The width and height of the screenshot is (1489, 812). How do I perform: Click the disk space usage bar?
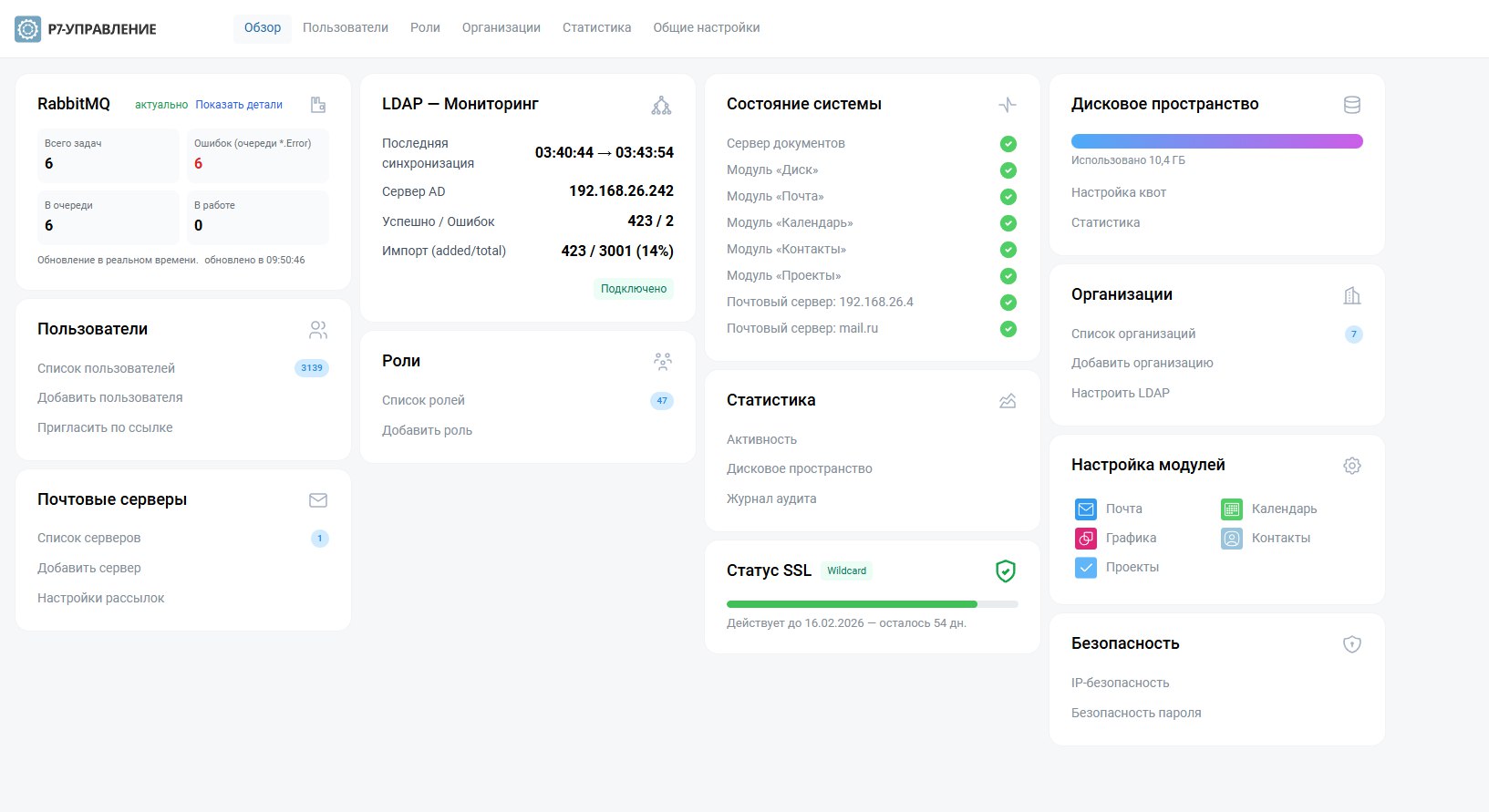pyautogui.click(x=1216, y=141)
